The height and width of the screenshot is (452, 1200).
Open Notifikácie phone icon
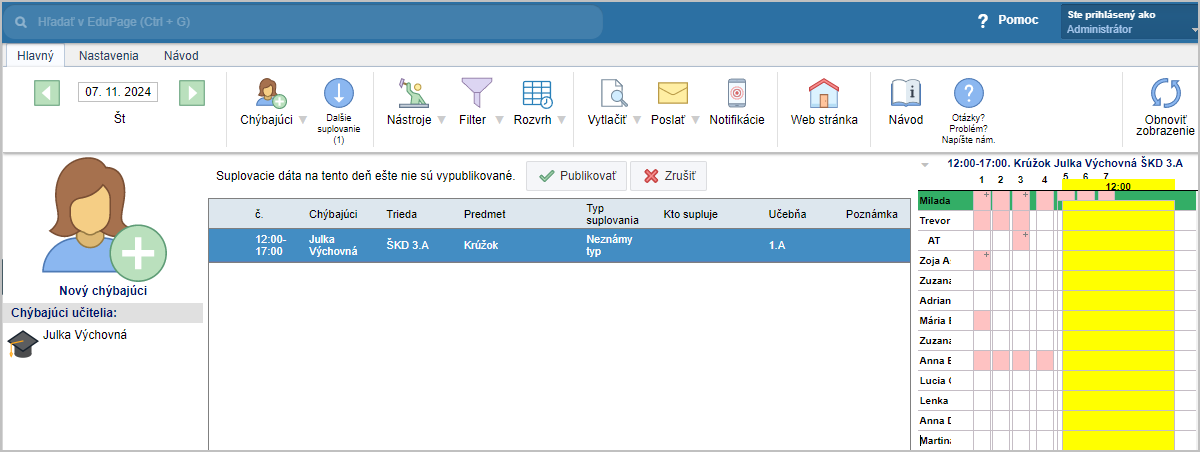point(736,93)
